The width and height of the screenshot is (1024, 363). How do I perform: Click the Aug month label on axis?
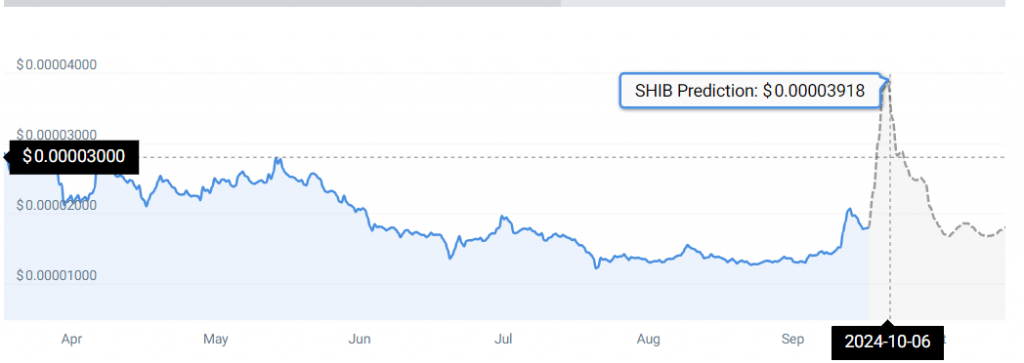[648, 339]
